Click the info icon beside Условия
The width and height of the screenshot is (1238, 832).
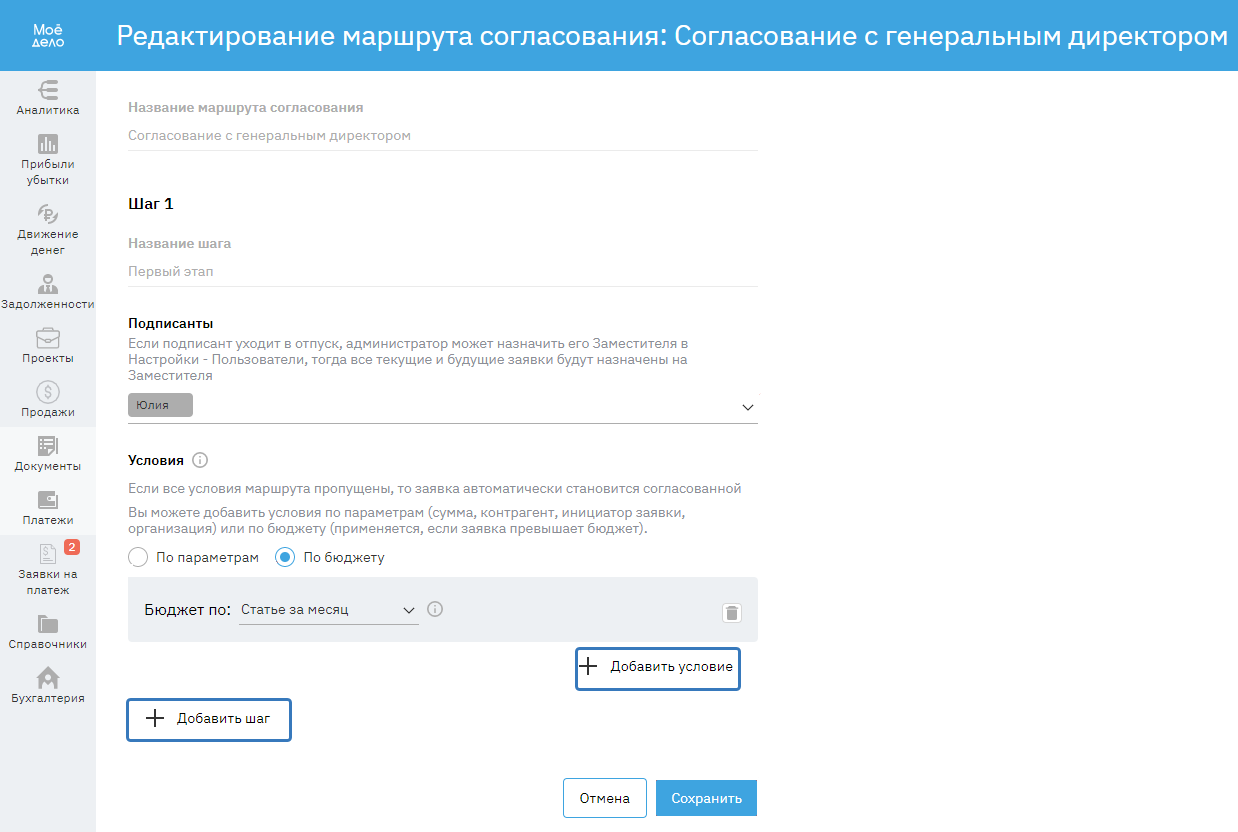tap(200, 461)
